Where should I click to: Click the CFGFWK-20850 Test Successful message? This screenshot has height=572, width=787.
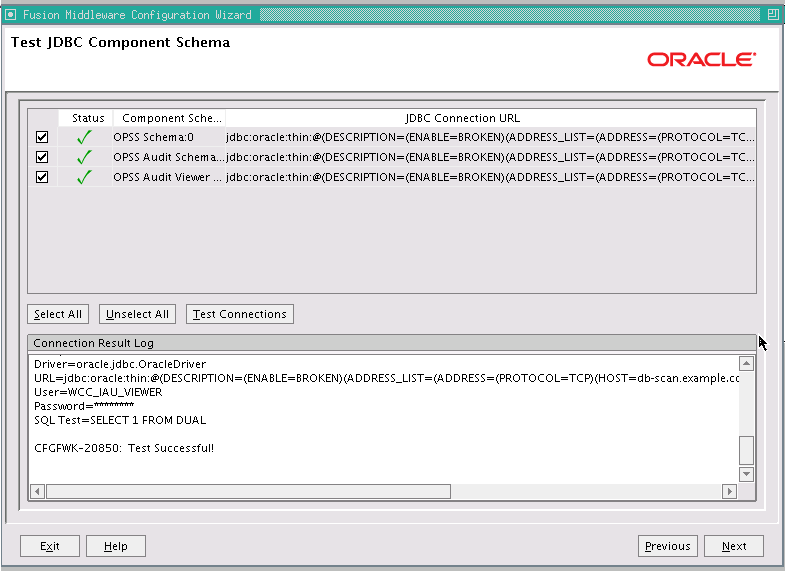(124, 448)
